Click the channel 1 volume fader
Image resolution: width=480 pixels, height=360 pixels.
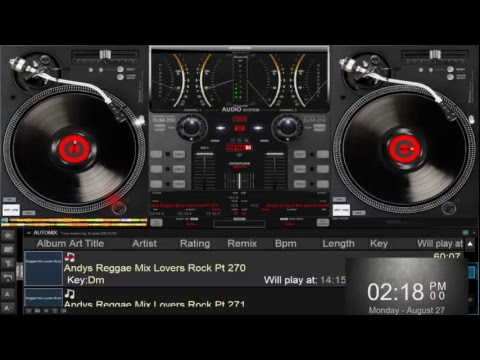pos(204,154)
